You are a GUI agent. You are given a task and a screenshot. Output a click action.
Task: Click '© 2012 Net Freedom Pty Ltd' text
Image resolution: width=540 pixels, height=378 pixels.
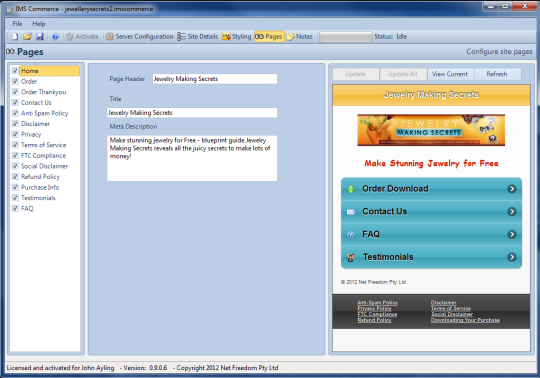click(374, 282)
